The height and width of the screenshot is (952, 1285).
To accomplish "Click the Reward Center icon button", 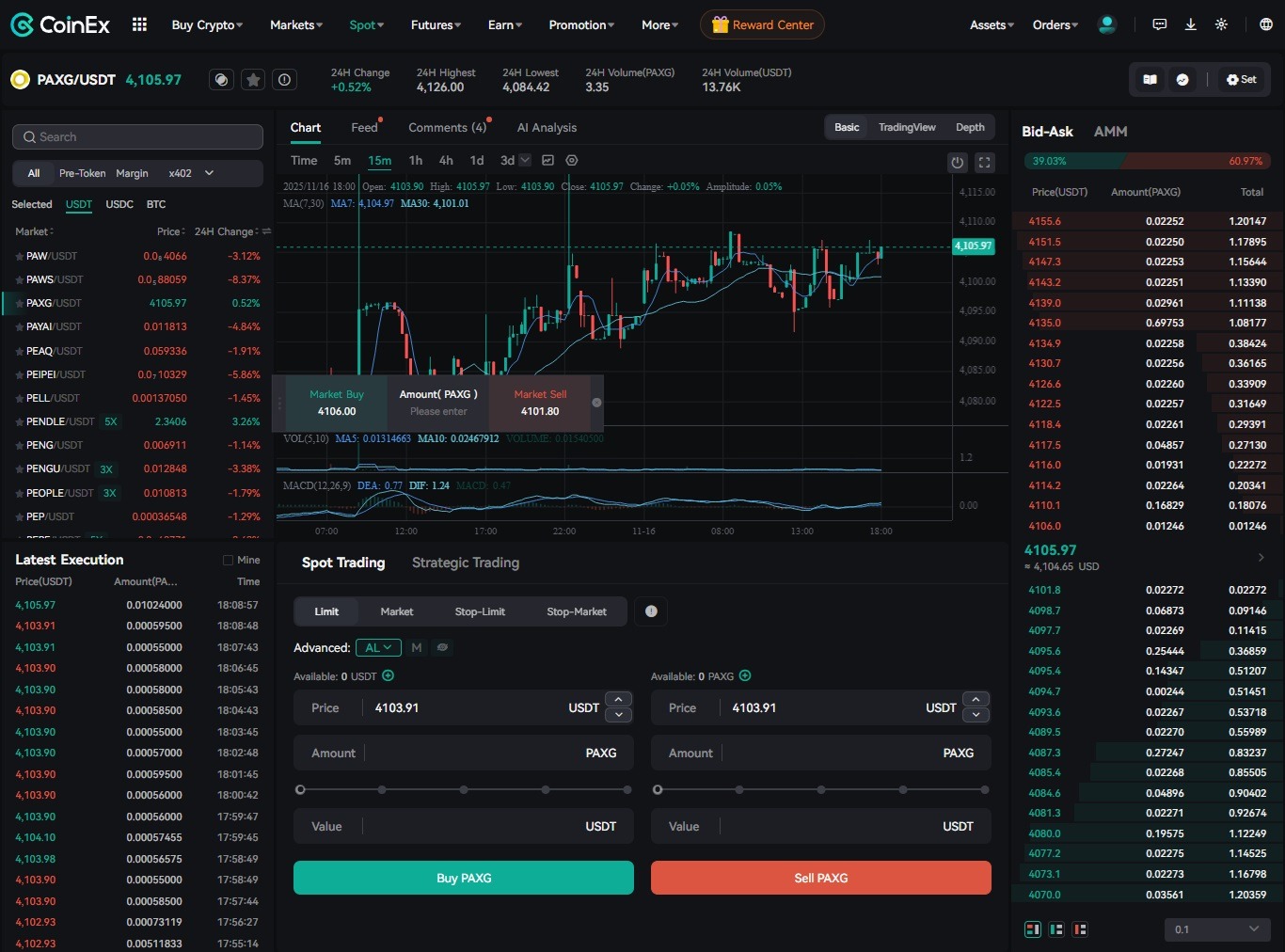I will pyautogui.click(x=762, y=24).
